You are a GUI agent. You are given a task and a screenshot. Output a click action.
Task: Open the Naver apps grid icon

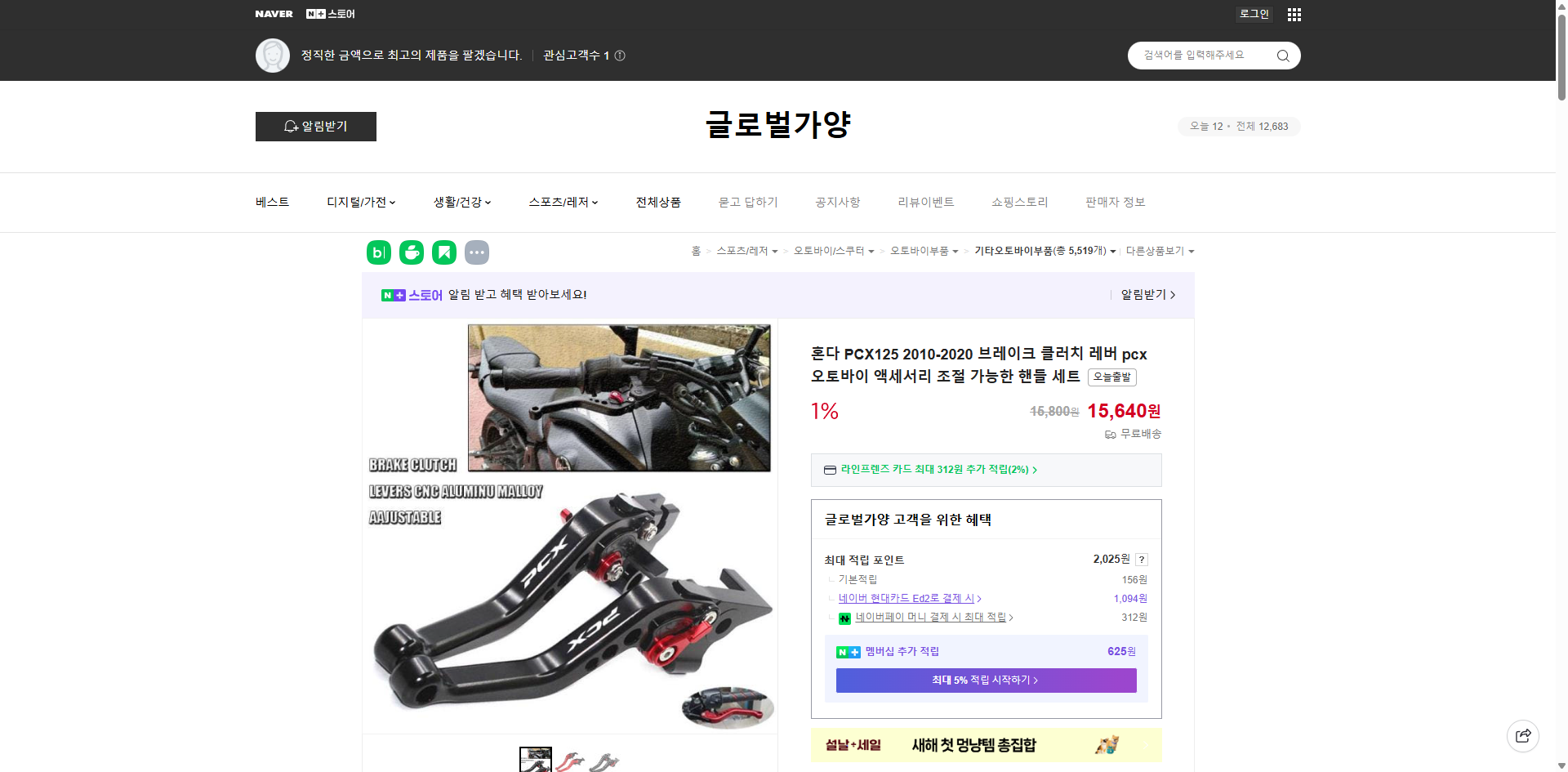pos(1294,14)
